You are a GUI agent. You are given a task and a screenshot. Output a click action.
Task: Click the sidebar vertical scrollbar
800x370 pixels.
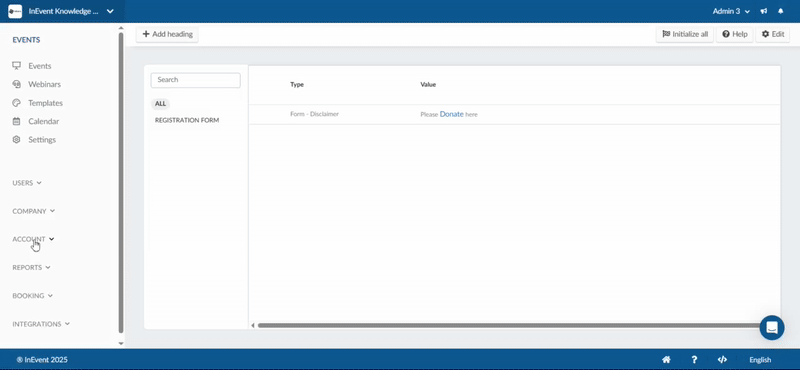[x=121, y=182]
